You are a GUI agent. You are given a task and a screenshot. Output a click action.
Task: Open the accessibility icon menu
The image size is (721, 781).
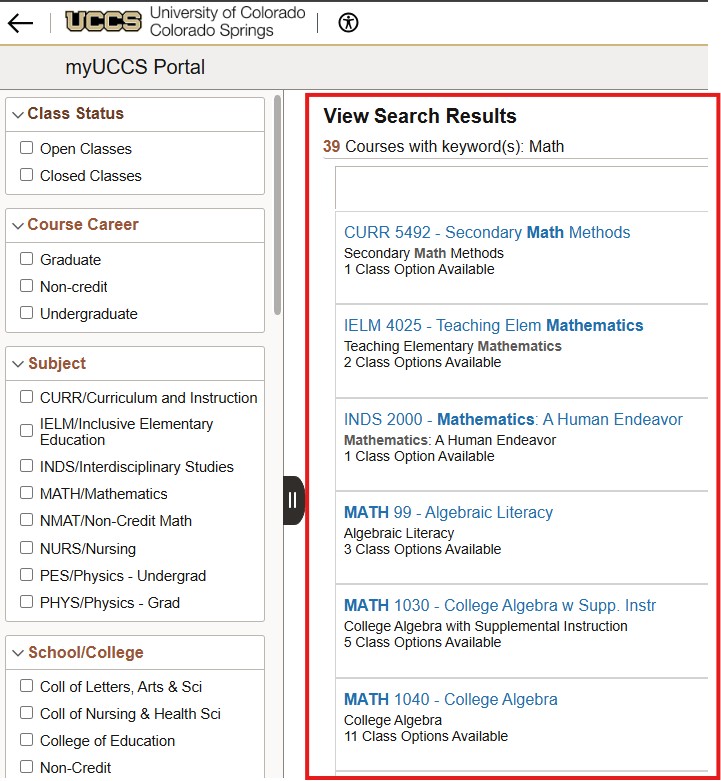pos(348,23)
